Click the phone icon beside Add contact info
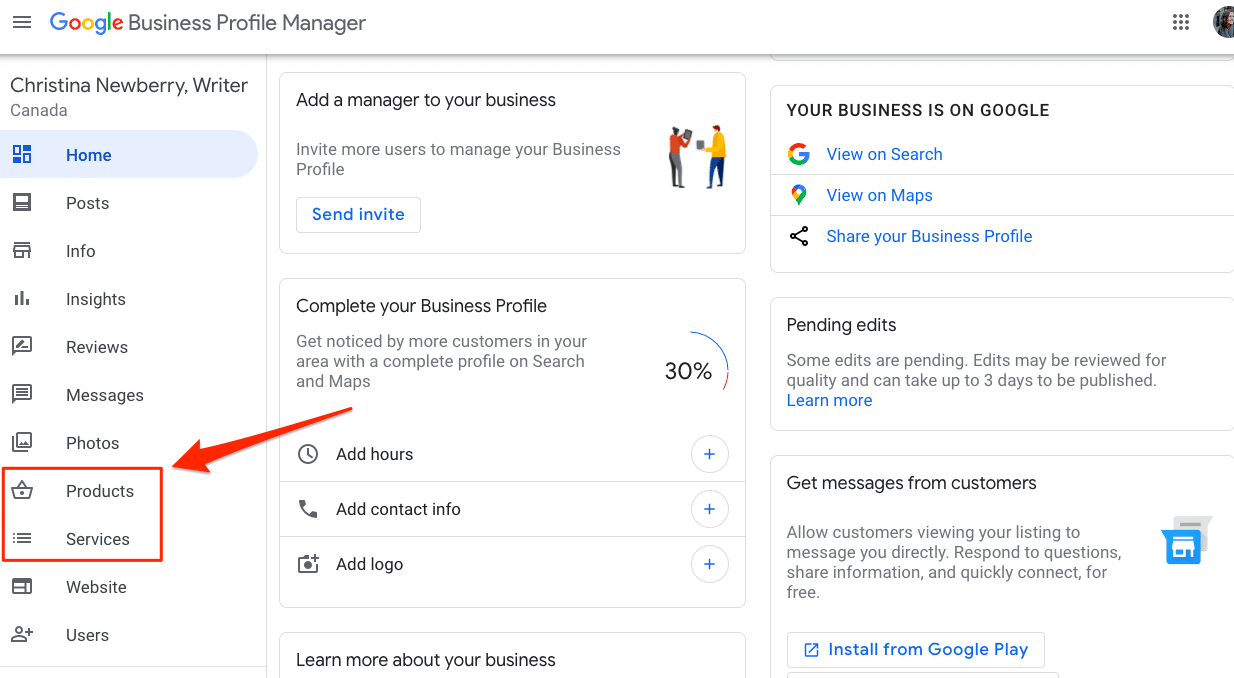Viewport: 1234px width, 678px height. click(x=308, y=509)
